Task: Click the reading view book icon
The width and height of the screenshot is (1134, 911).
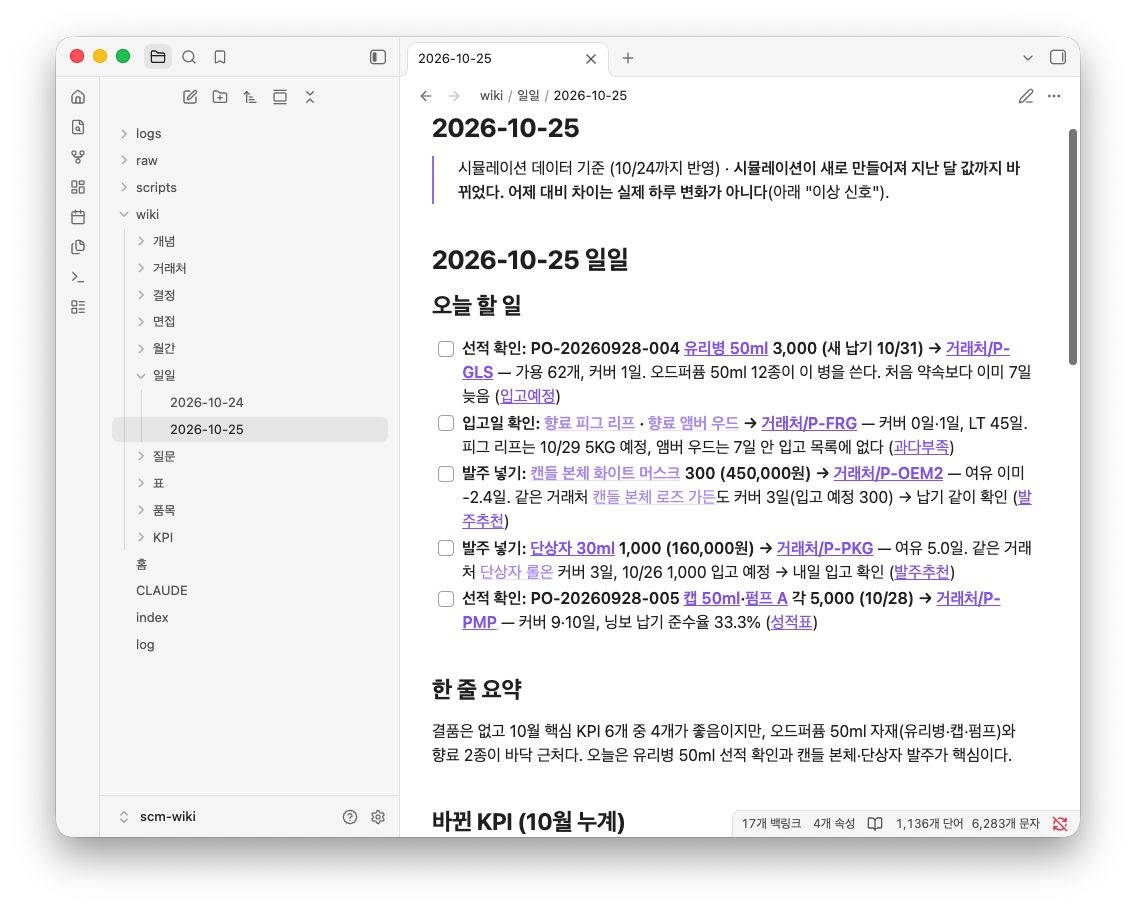Action: point(874,824)
